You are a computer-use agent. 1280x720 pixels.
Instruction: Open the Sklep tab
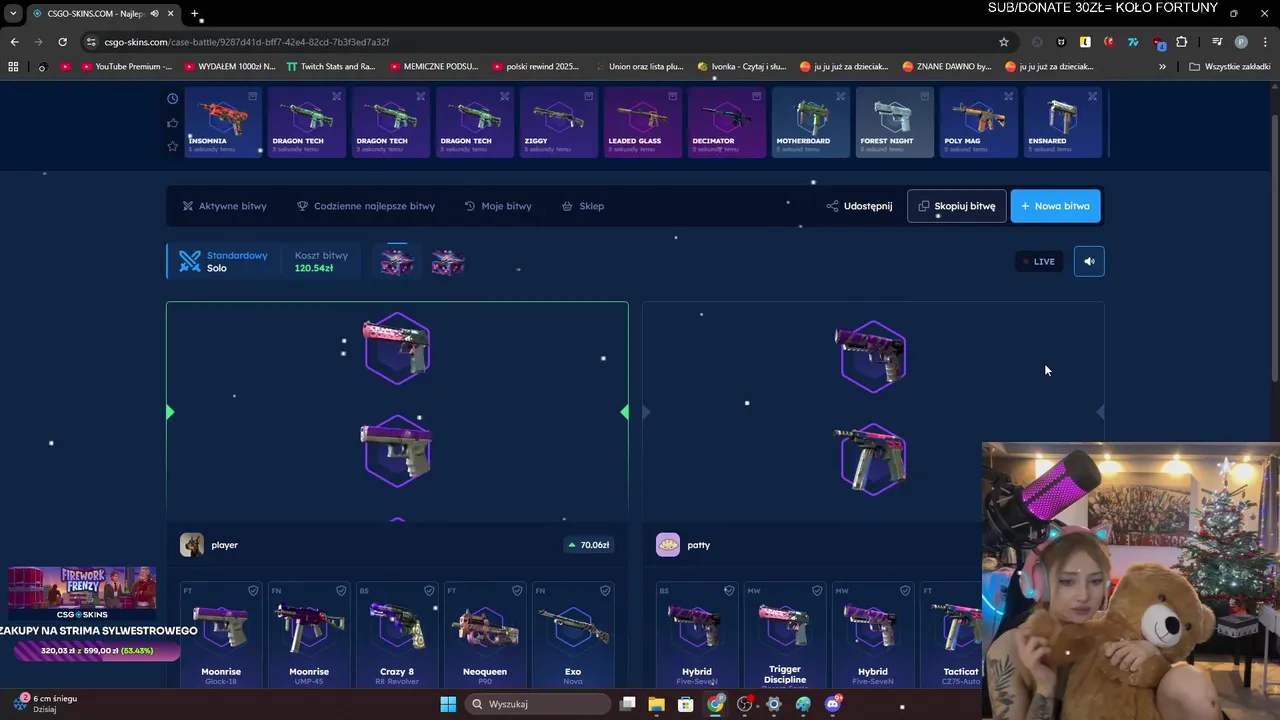(583, 206)
